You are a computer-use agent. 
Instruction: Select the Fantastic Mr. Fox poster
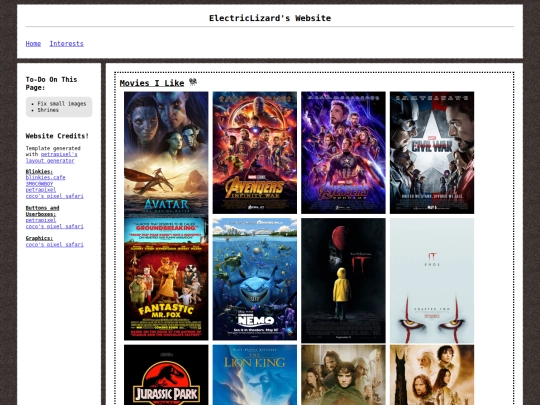166,279
